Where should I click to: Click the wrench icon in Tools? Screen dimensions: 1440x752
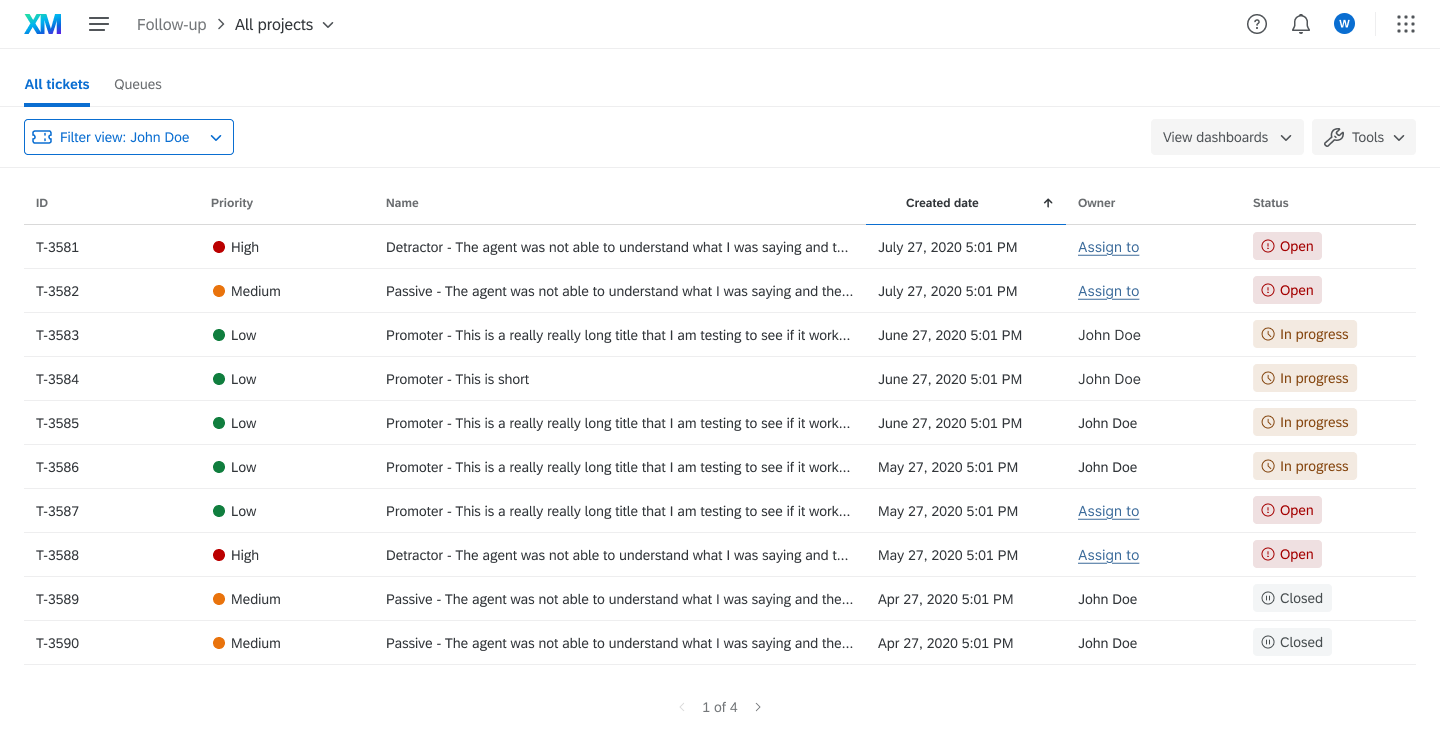1334,137
